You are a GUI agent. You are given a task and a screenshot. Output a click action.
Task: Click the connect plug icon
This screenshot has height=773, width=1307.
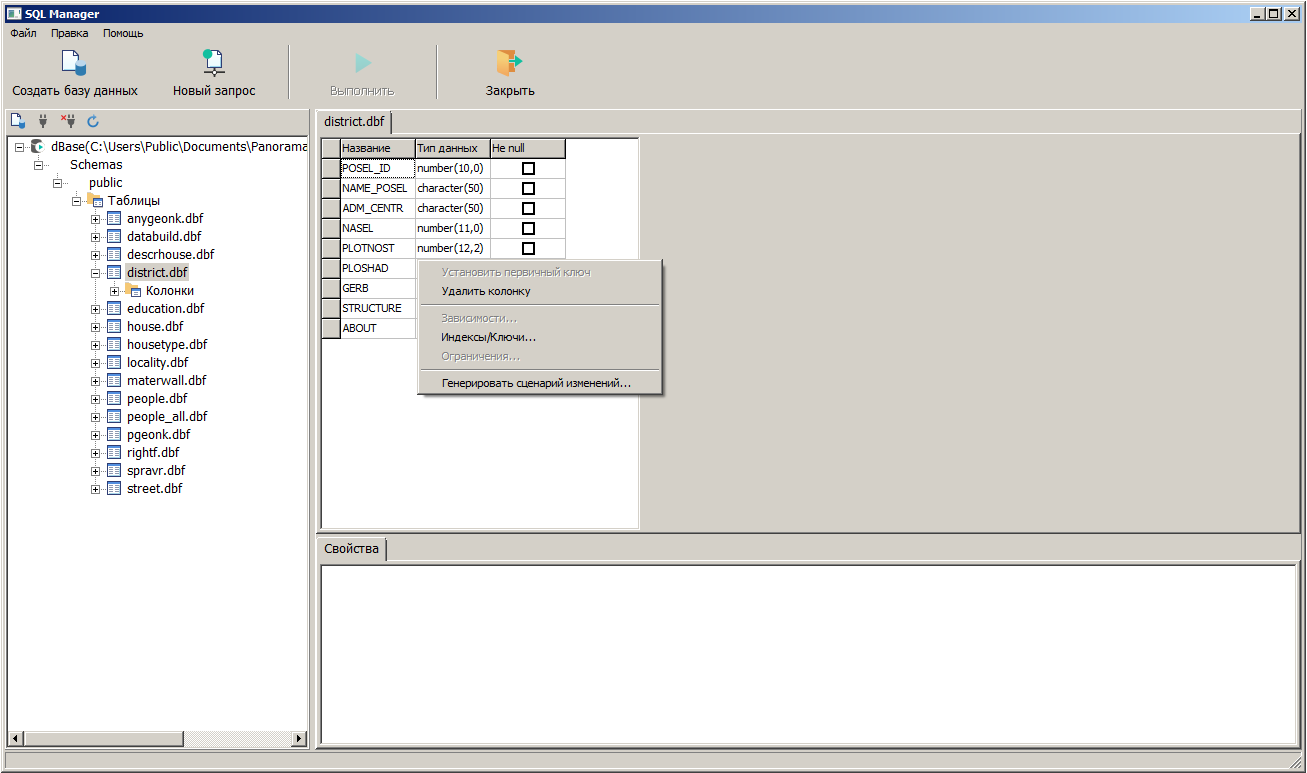pos(43,121)
